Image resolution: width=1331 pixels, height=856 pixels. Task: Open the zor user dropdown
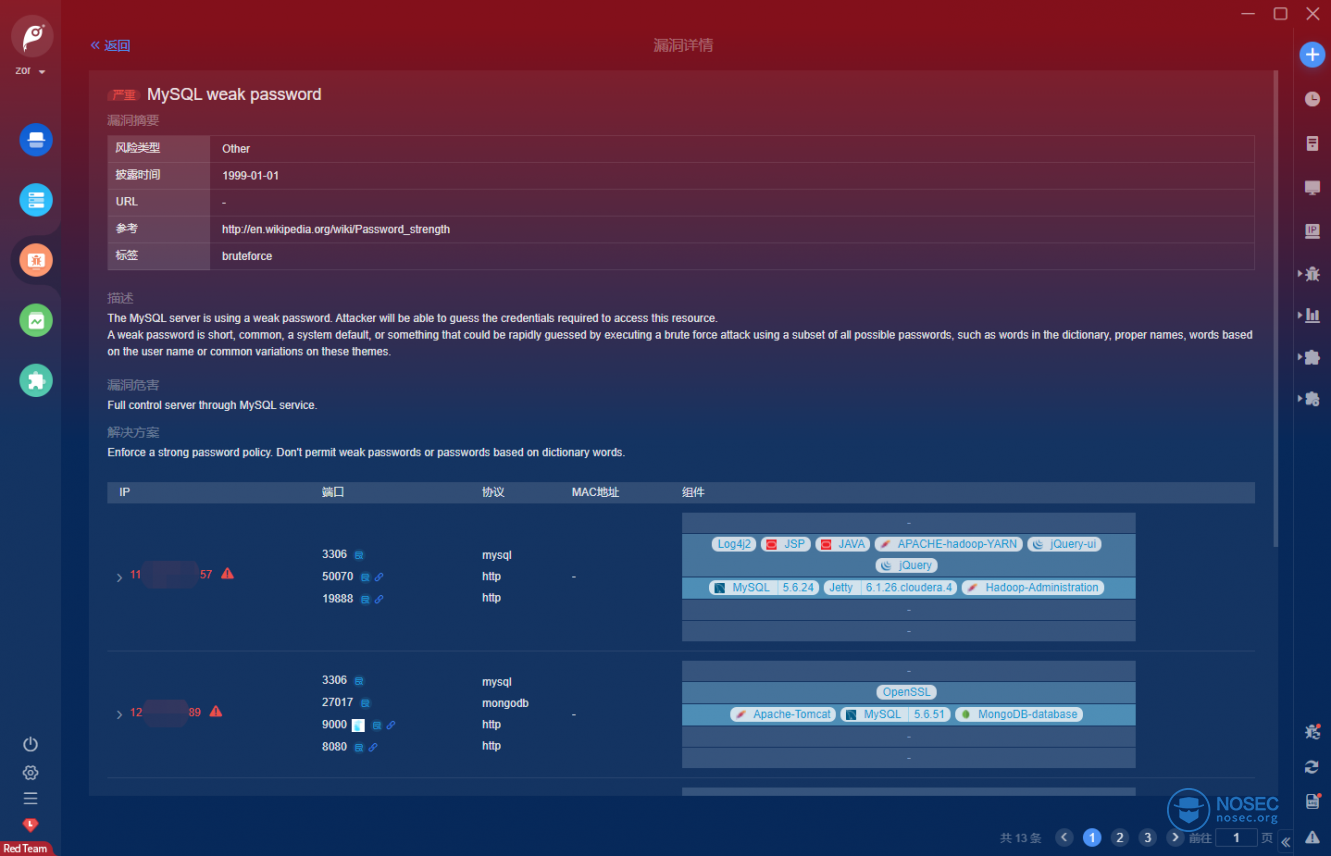[x=31, y=71]
